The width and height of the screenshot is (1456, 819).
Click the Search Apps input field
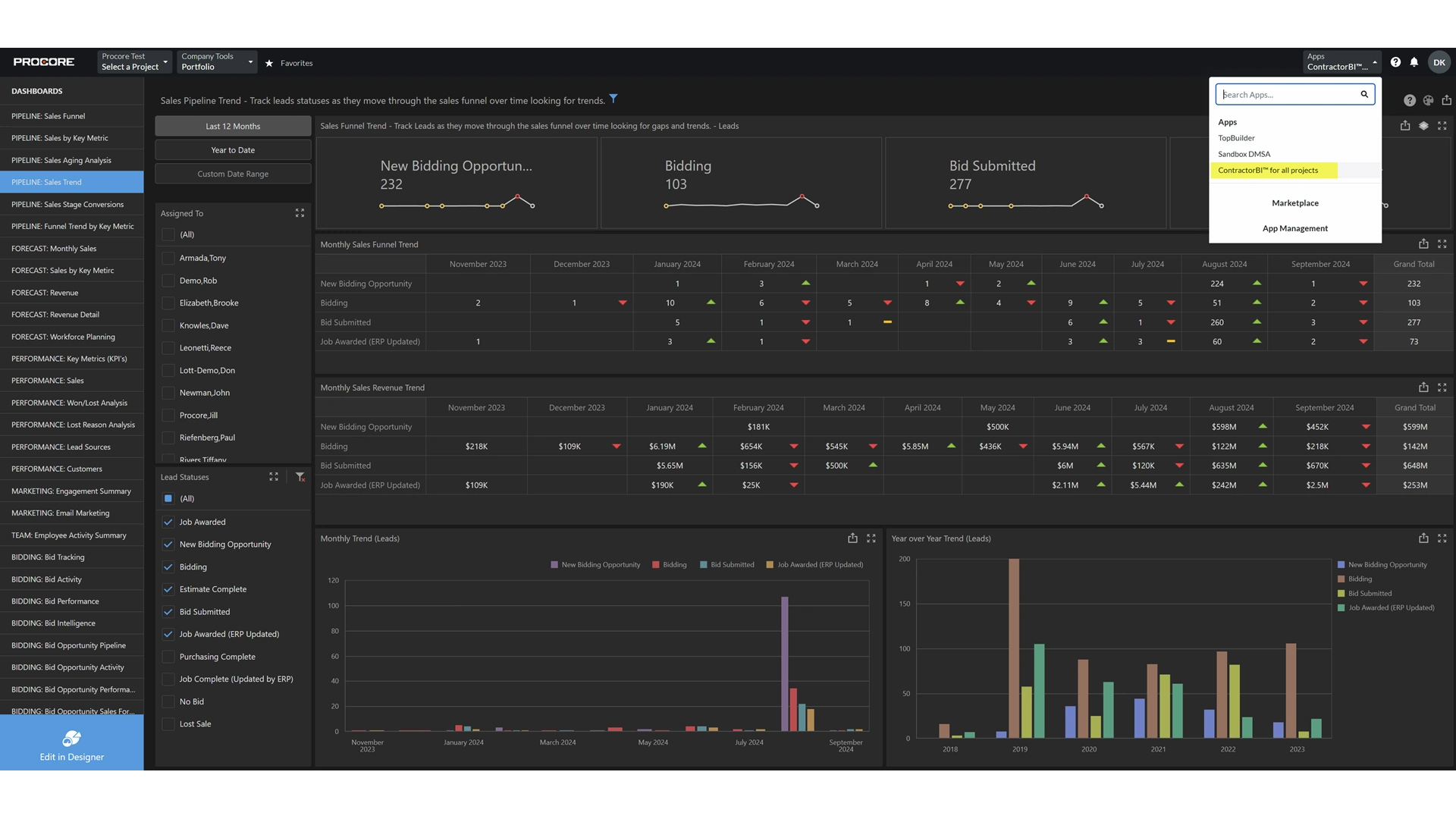click(x=1288, y=95)
